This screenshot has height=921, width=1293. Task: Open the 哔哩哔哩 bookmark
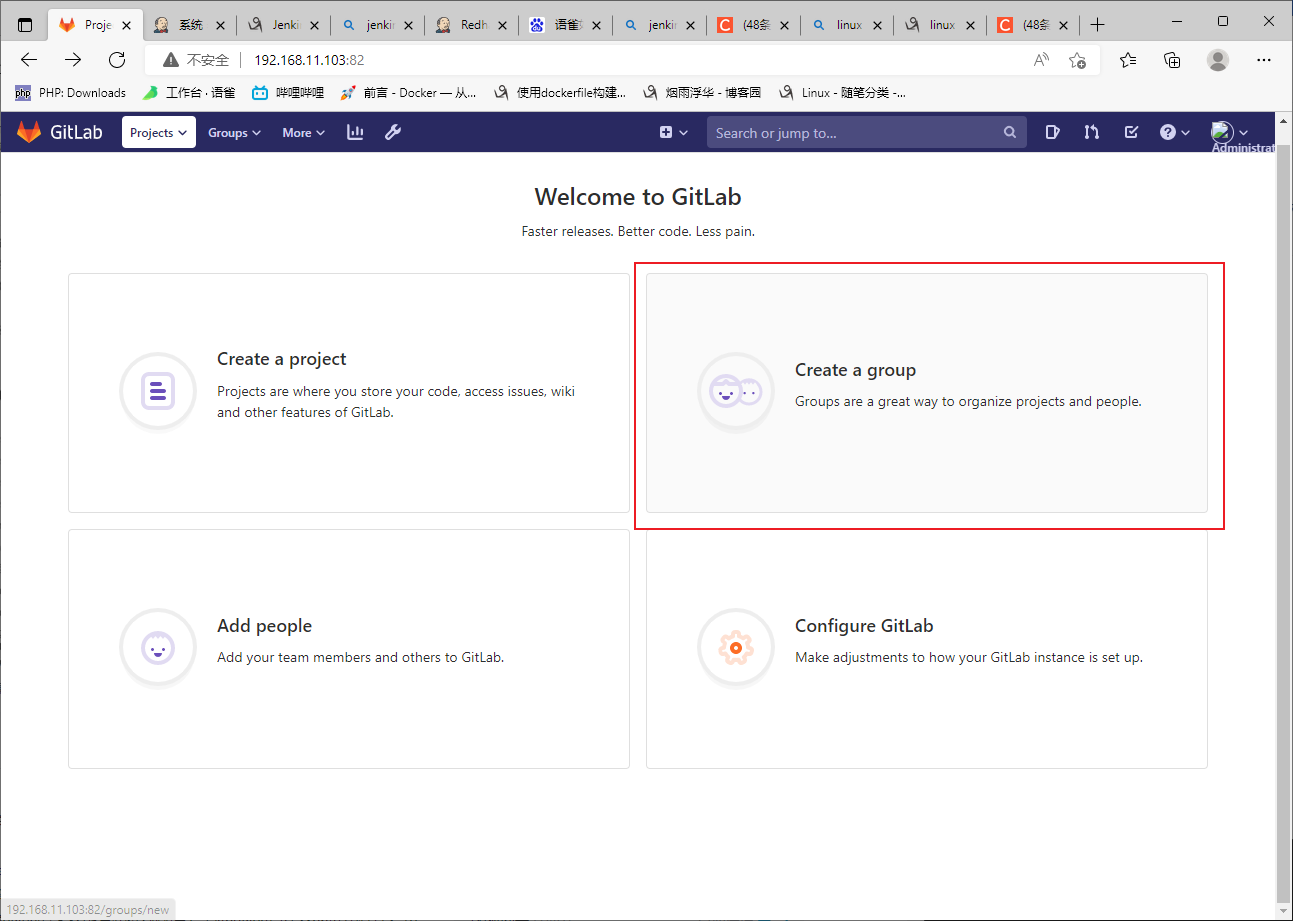click(x=288, y=93)
